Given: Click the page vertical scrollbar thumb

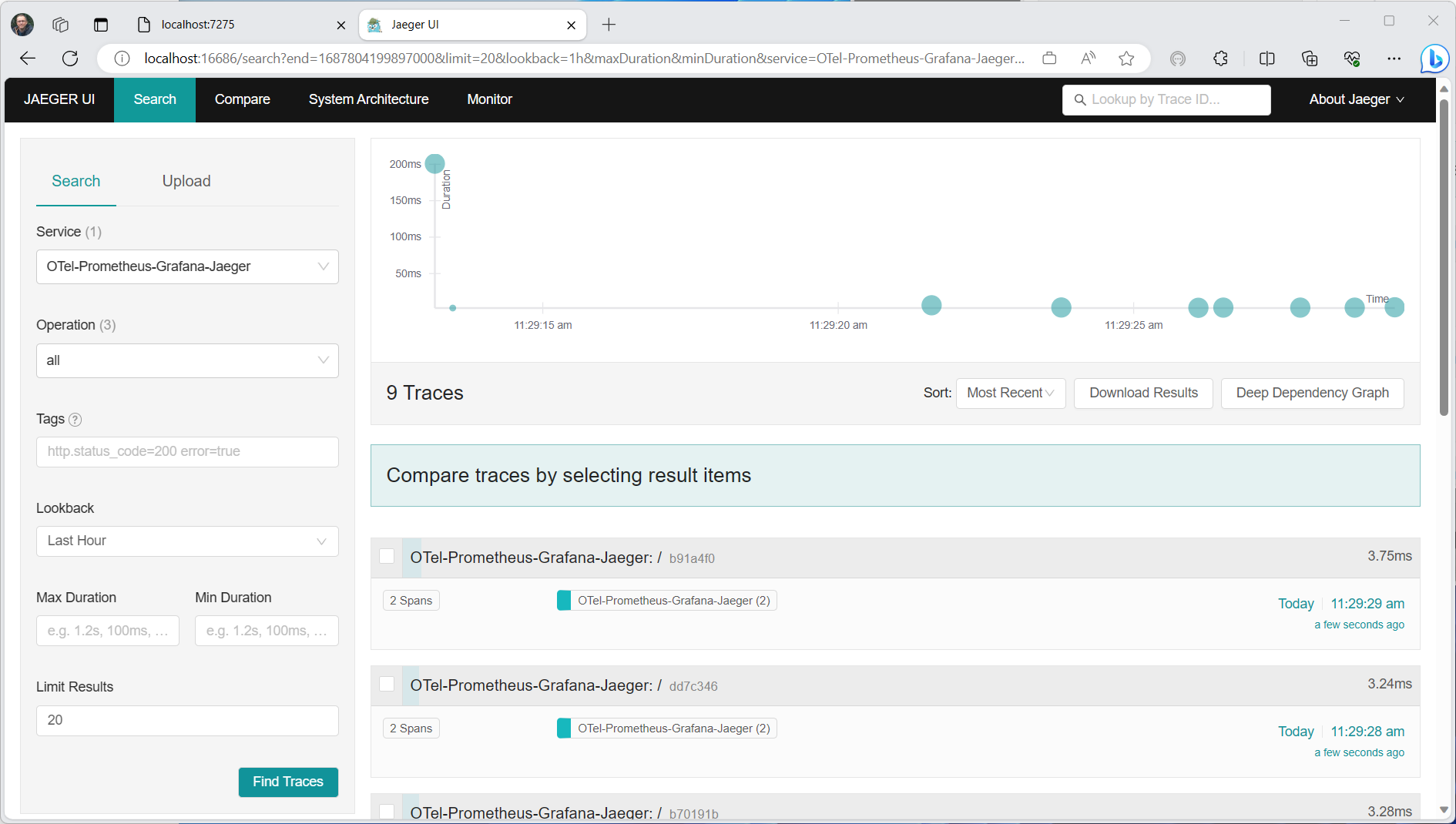Looking at the screenshot, I should (1444, 258).
